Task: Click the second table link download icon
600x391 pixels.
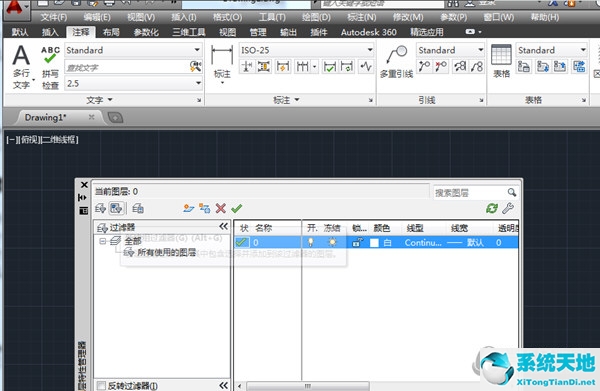Action: click(x=543, y=67)
